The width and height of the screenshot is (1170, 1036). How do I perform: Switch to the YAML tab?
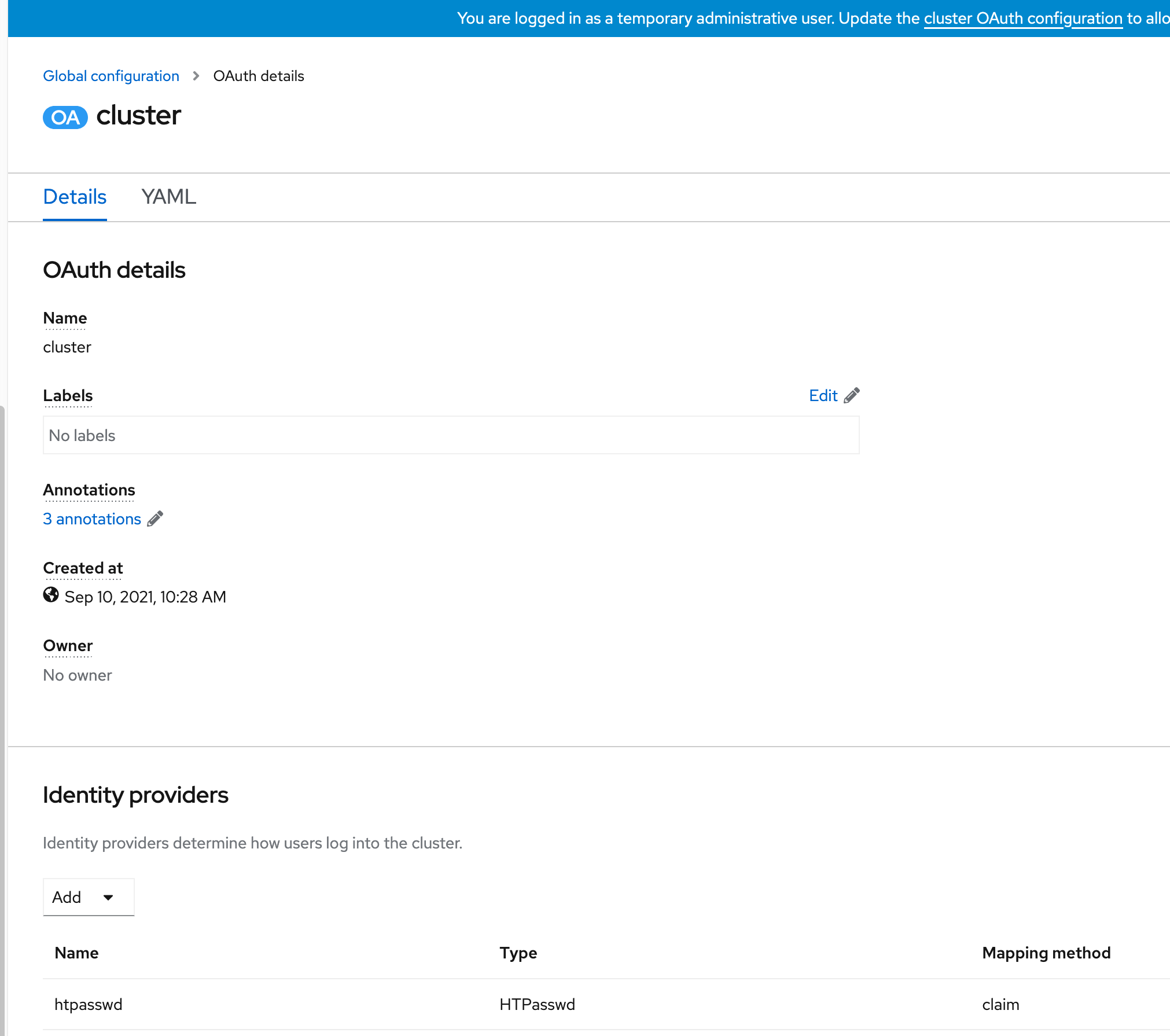168,197
